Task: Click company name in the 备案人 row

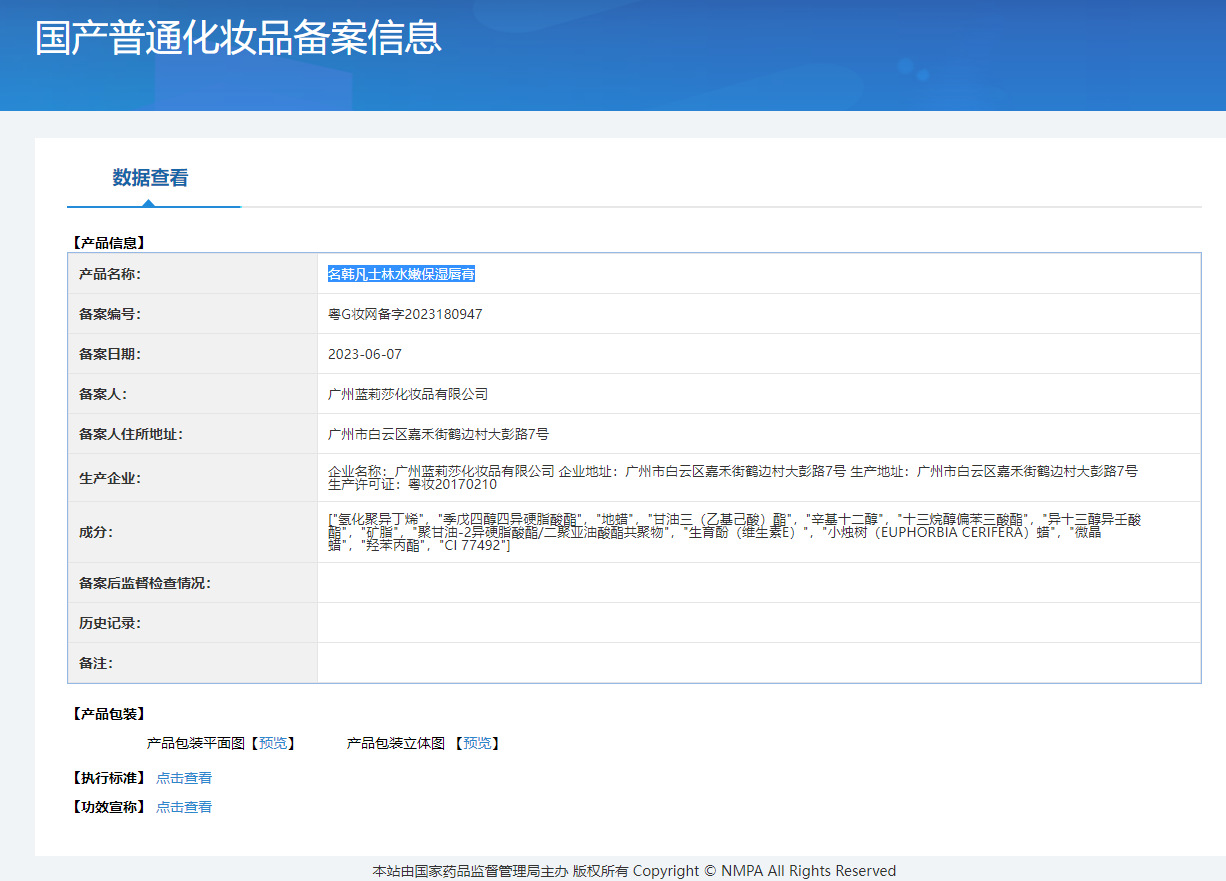Action: coord(408,394)
